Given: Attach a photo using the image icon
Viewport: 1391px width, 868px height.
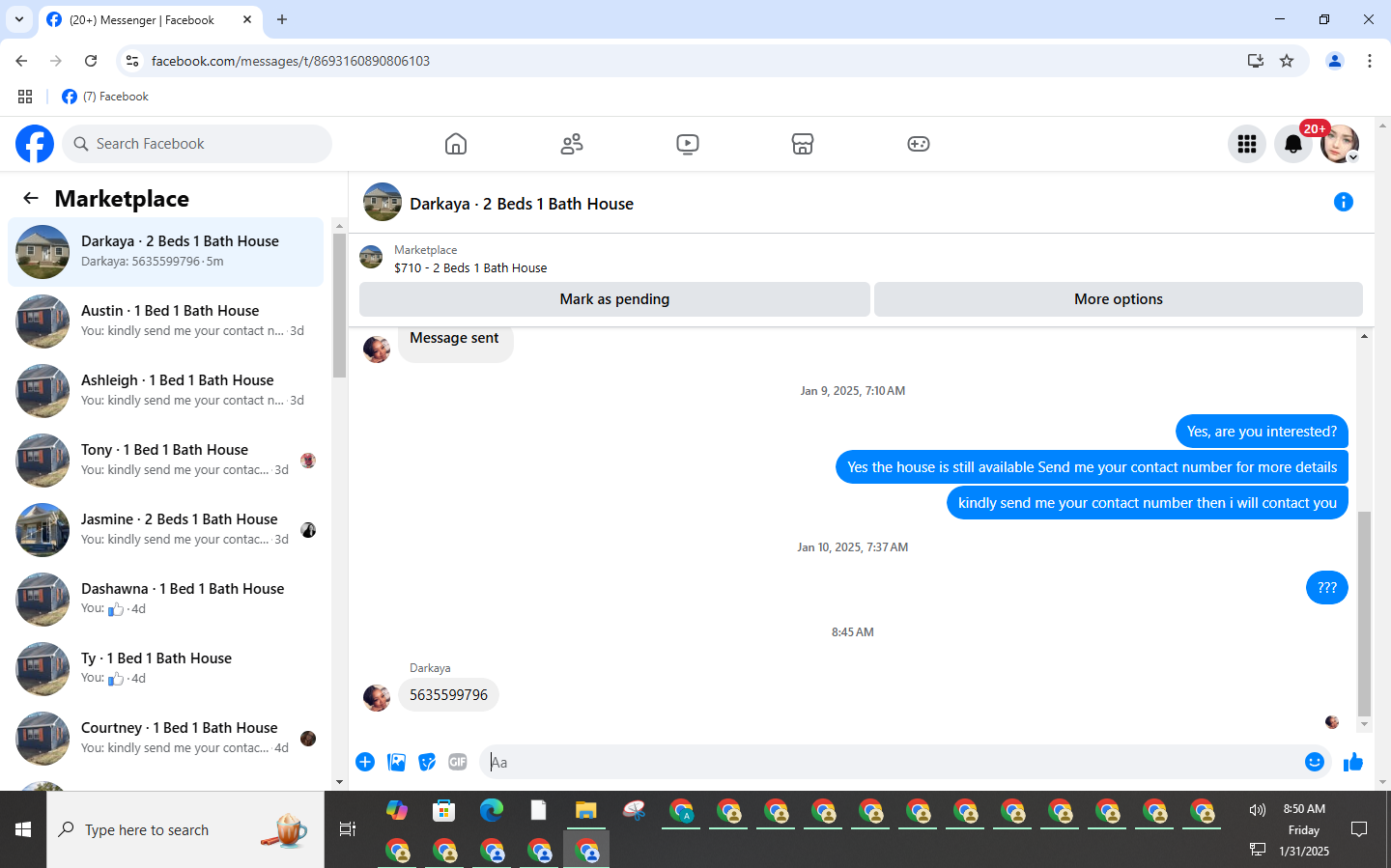Looking at the screenshot, I should 396,762.
